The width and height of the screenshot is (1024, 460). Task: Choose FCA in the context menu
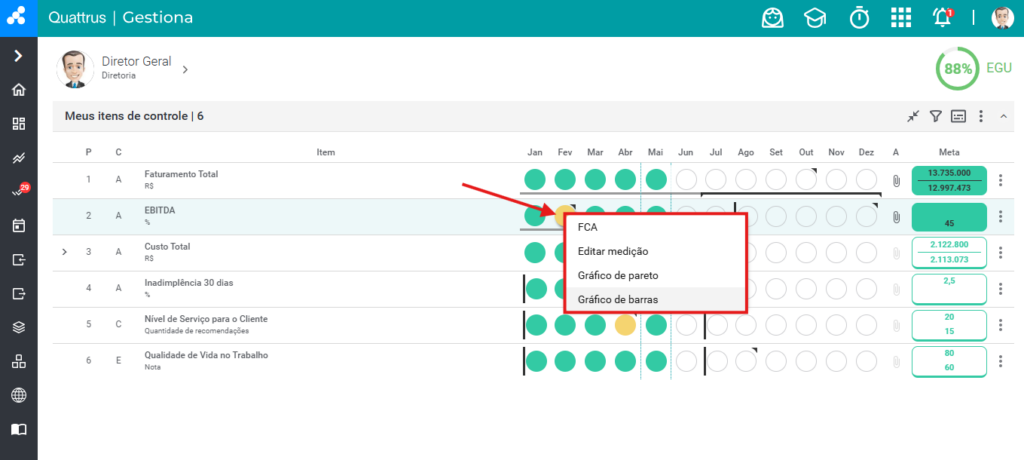point(656,227)
